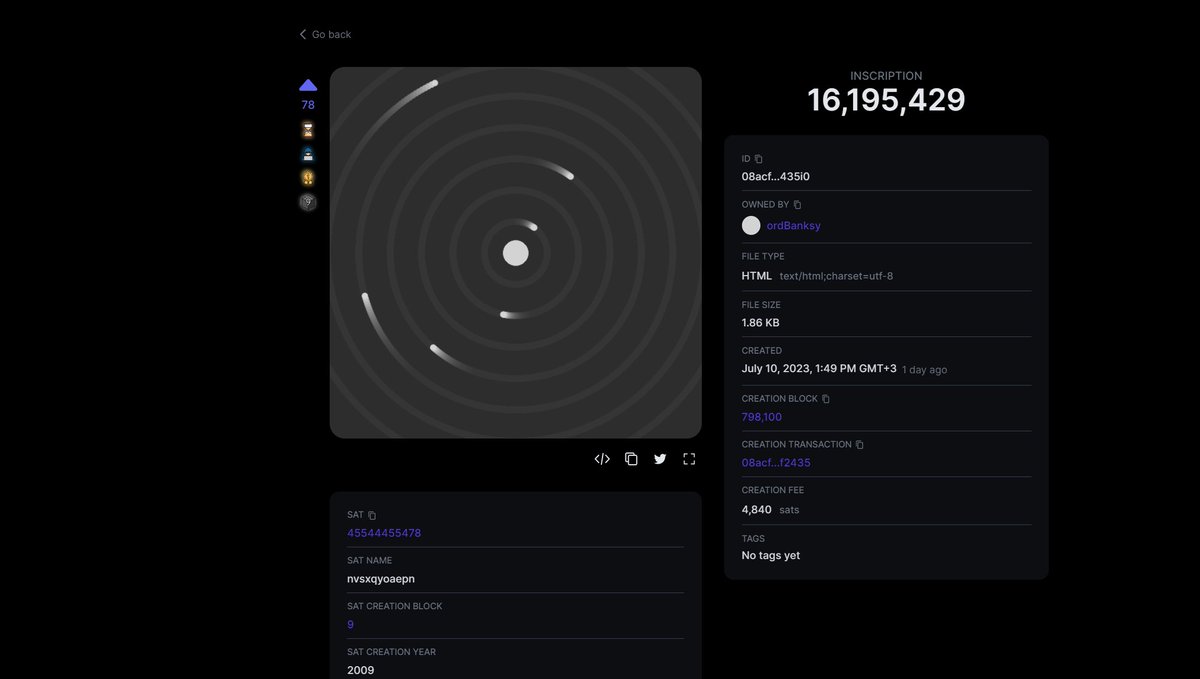Open the artwork in fullscreen

[x=689, y=459]
